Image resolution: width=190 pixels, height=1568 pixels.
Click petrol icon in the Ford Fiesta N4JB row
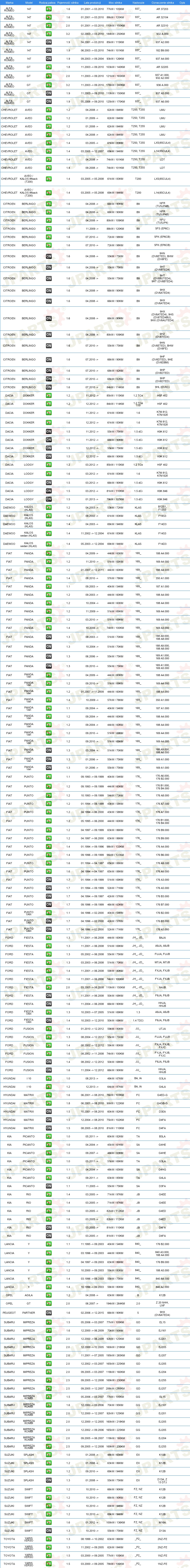[x=49, y=987]
